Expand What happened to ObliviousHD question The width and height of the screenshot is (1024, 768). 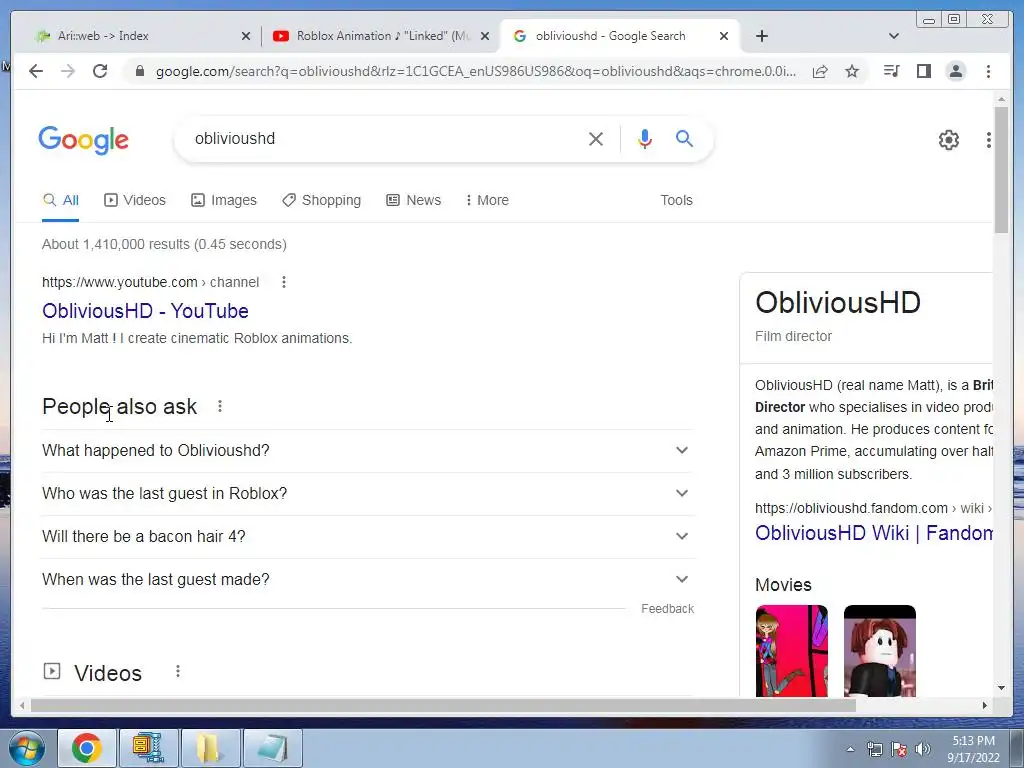pyautogui.click(x=368, y=451)
